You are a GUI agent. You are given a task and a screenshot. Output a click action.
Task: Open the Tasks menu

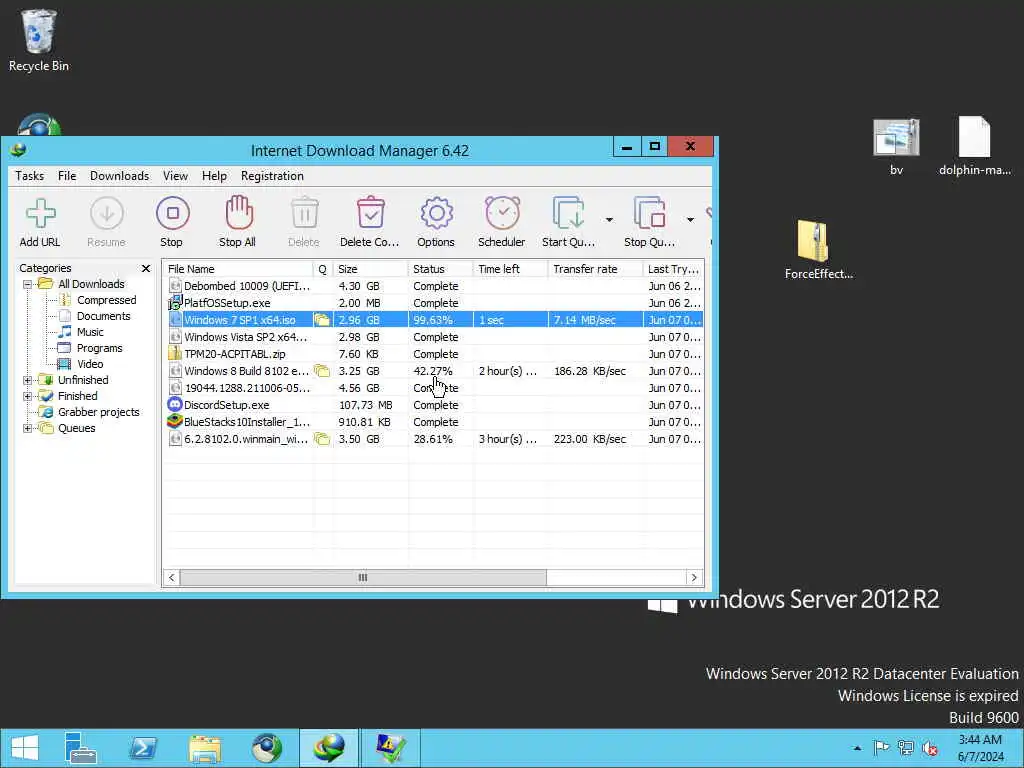pos(29,176)
